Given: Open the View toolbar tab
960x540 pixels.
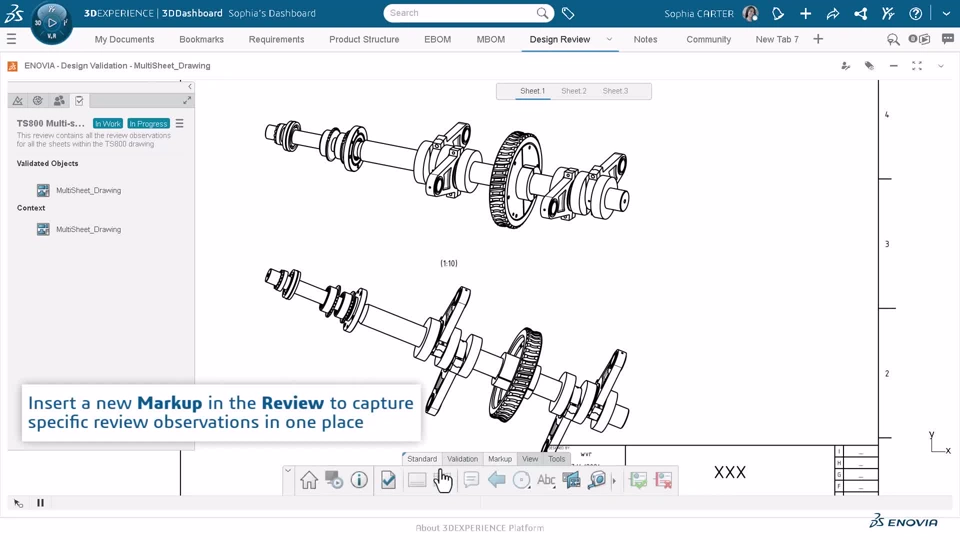Looking at the screenshot, I should point(530,459).
